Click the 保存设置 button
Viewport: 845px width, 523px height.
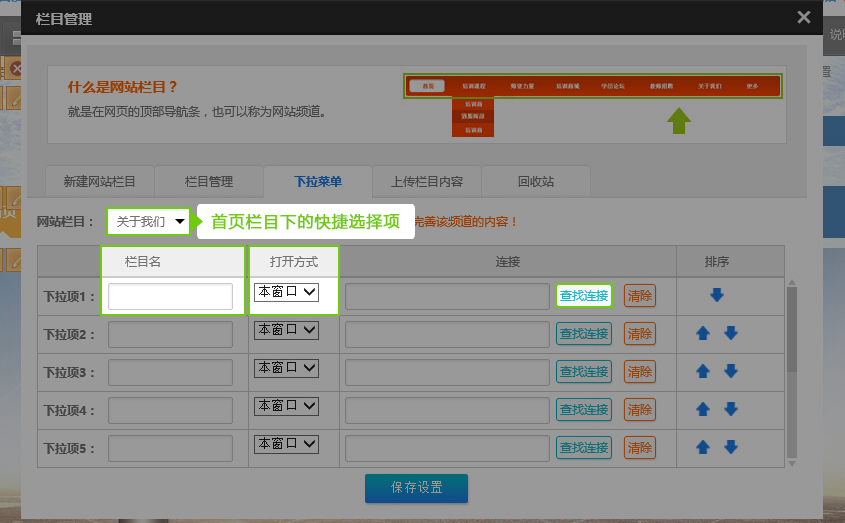coord(416,488)
